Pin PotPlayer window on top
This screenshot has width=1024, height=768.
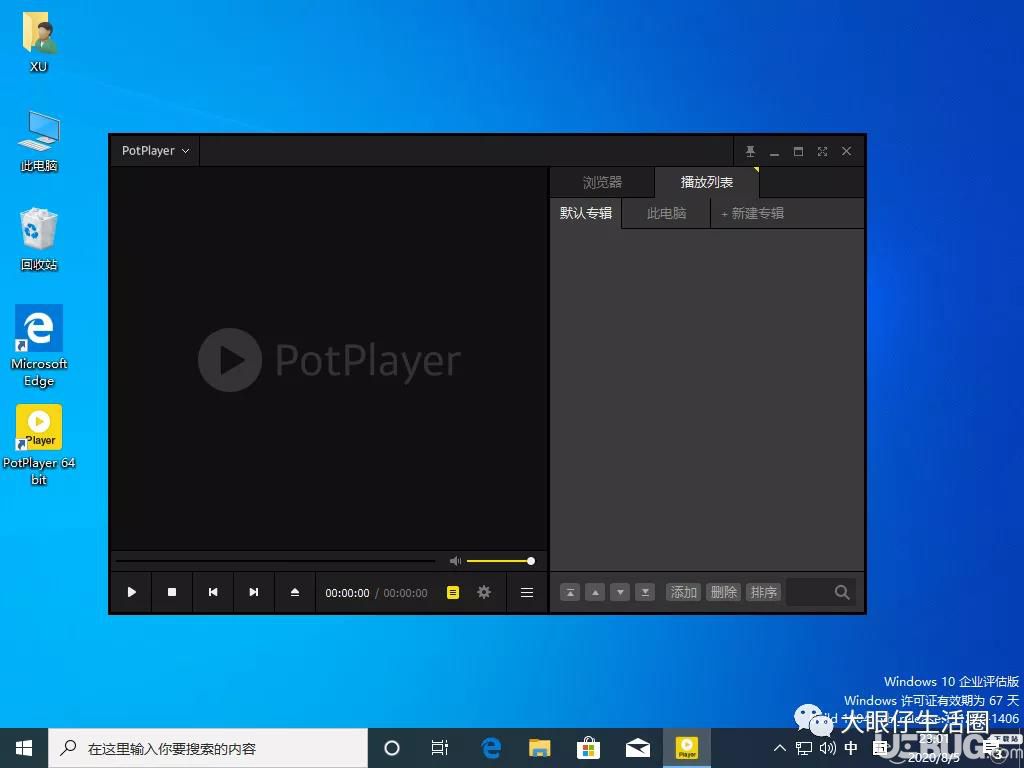pos(750,152)
